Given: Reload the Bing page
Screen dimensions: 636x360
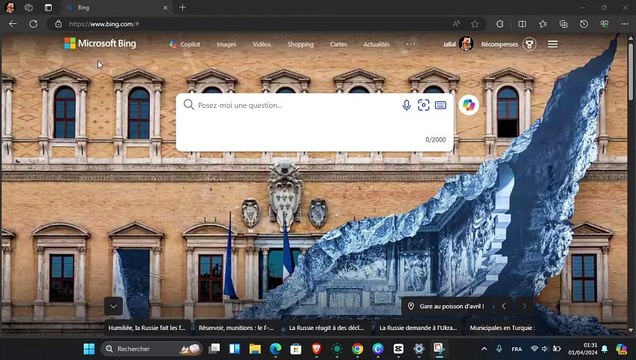Looking at the screenshot, I should coord(33,24).
